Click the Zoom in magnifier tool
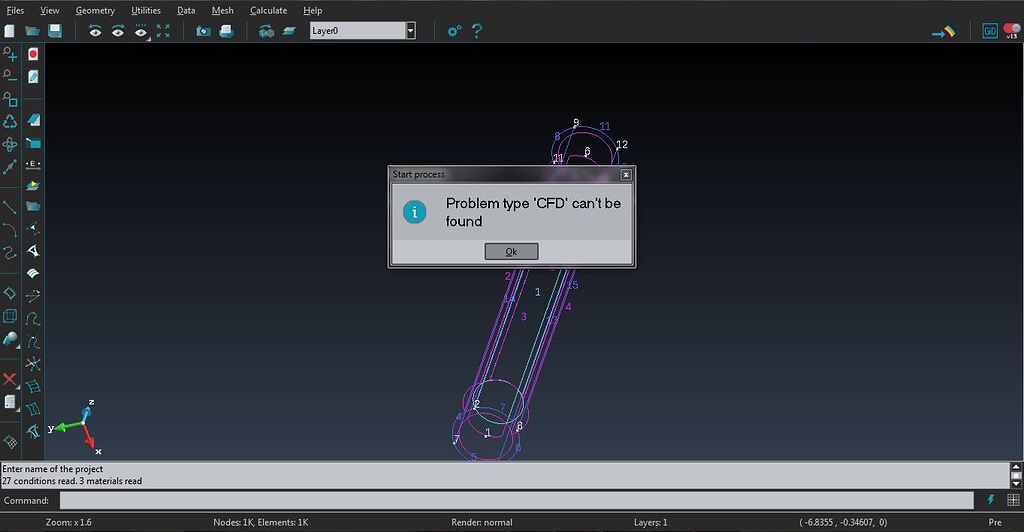This screenshot has height=532, width=1024. click(x=10, y=54)
